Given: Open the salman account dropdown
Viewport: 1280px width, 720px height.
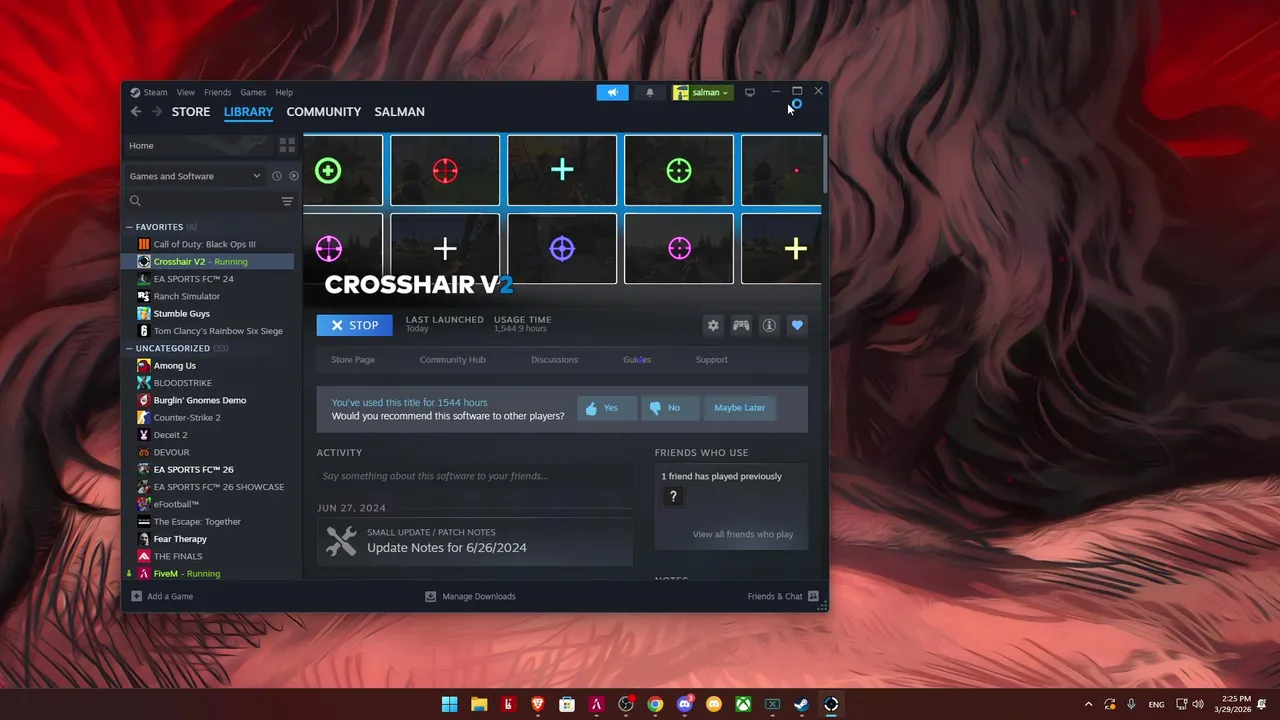Looking at the screenshot, I should (702, 92).
